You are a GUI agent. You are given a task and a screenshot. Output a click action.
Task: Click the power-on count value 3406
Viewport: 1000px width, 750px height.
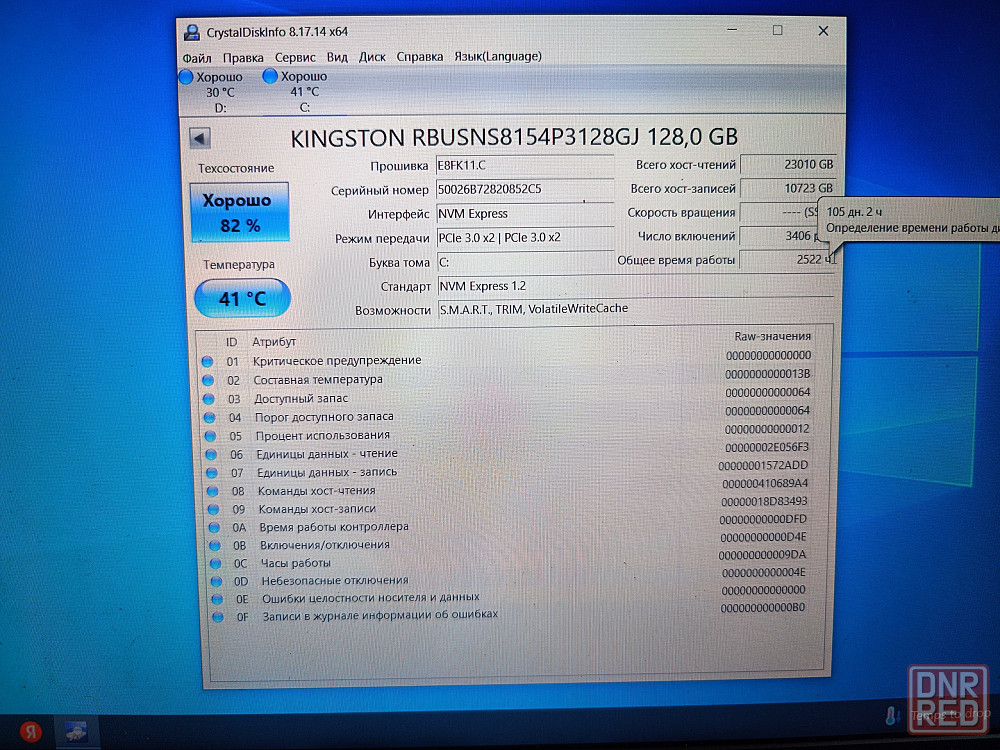coord(779,236)
